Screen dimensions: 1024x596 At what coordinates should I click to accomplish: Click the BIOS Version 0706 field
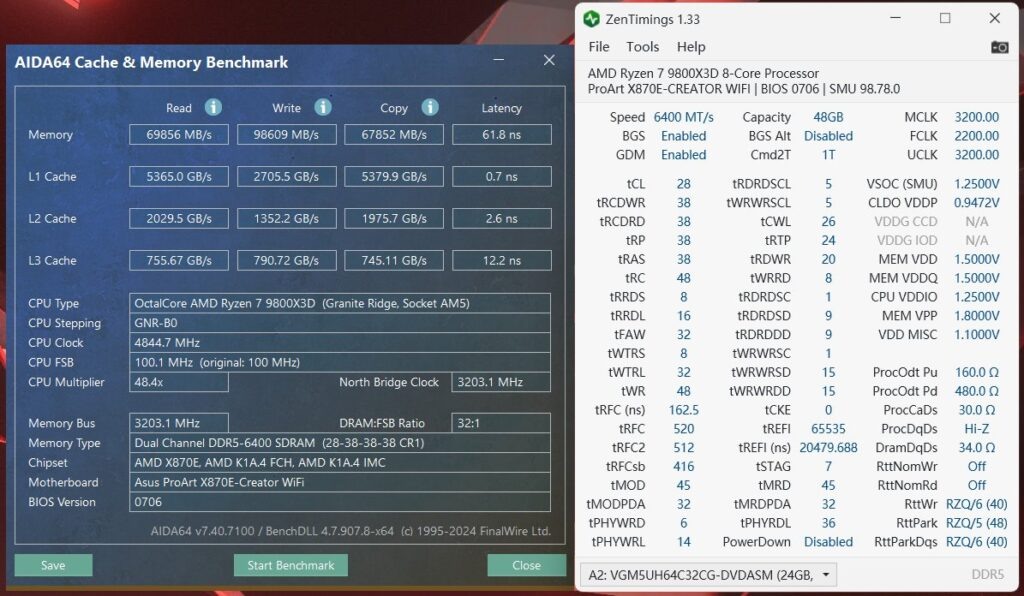[x=340, y=501]
